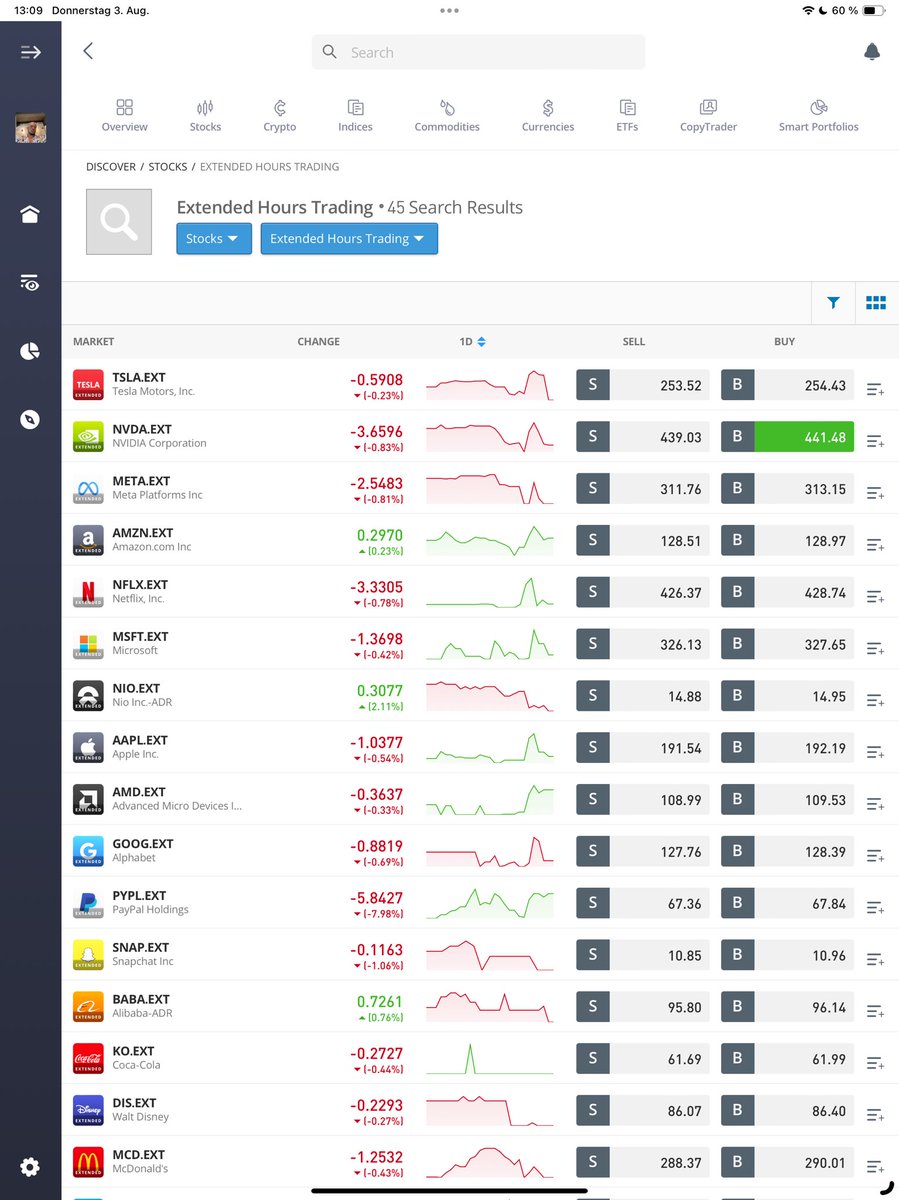Select the Currencies tab
Screen dimensions: 899x1200
[x=548, y=115]
